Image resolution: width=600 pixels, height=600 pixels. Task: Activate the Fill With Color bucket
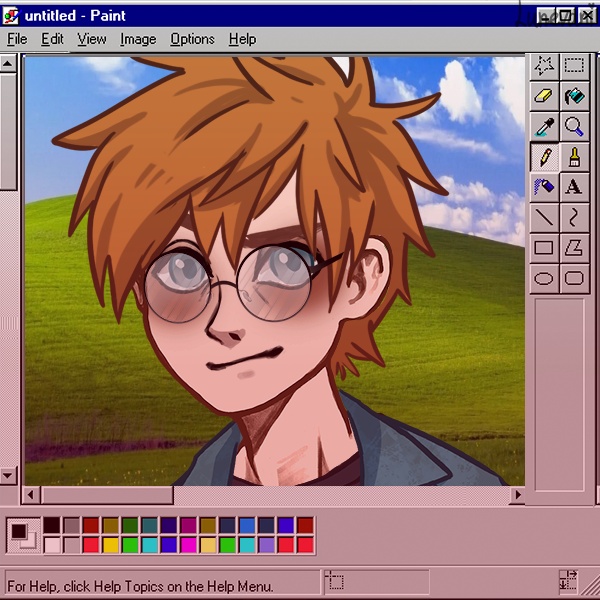point(574,97)
